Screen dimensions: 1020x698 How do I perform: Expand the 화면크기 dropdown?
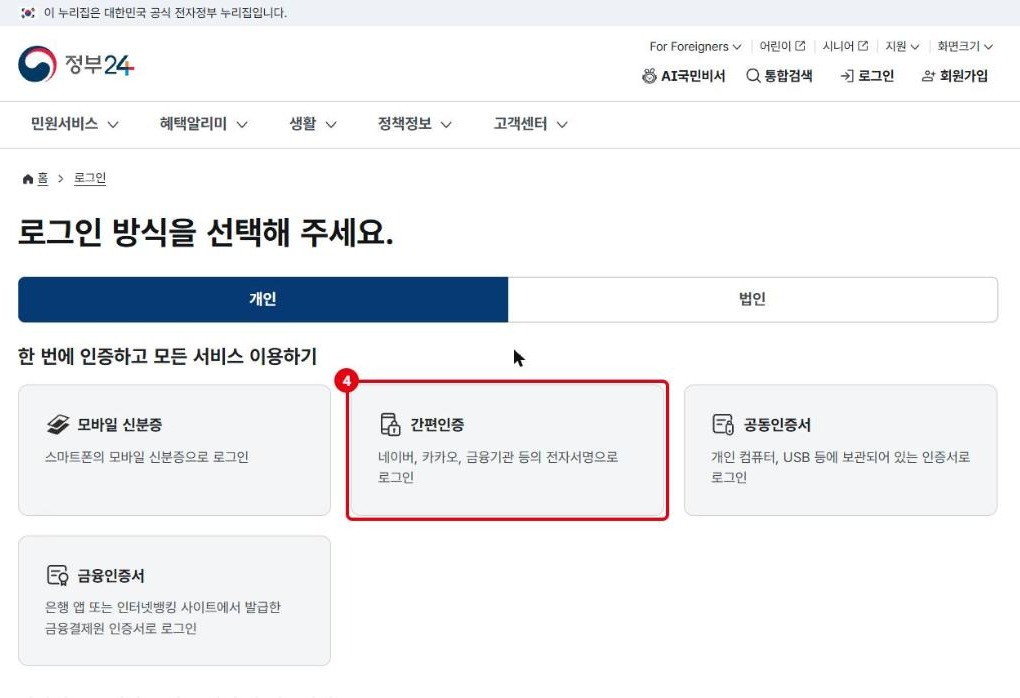pyautogui.click(x=965, y=46)
